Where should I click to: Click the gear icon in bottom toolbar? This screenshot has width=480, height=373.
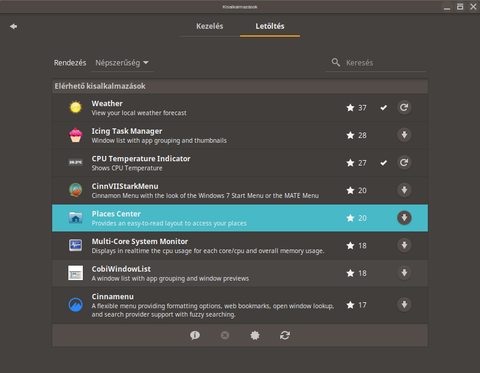coord(255,335)
